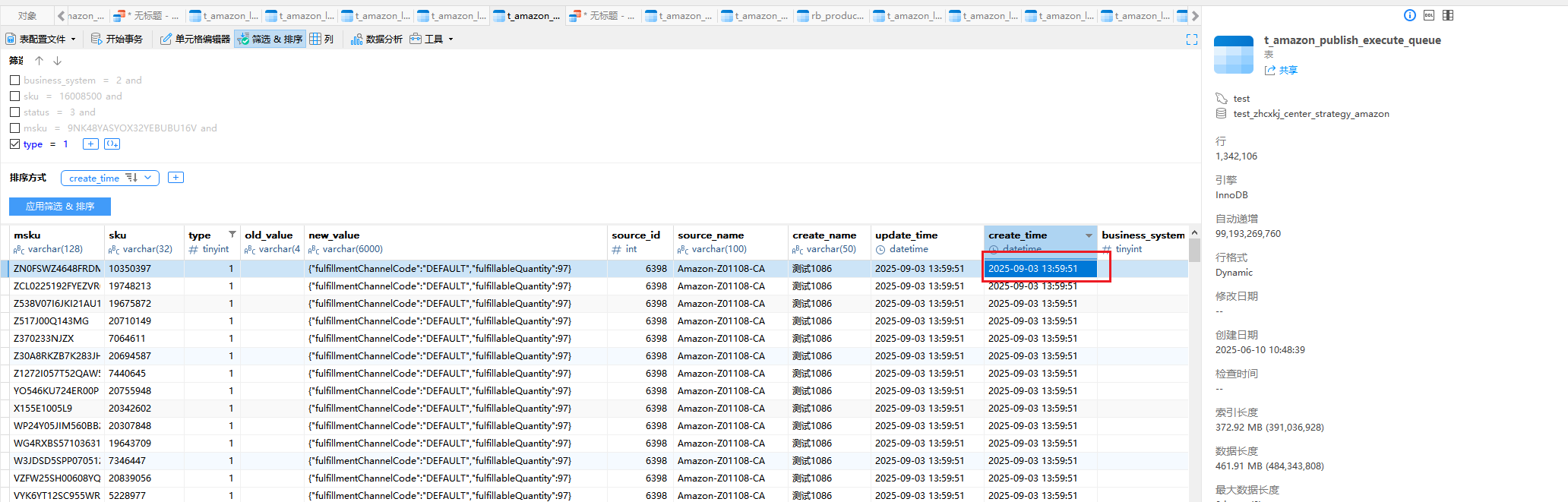Add new filter condition after type
This screenshot has height=502, width=1568.
click(x=90, y=144)
